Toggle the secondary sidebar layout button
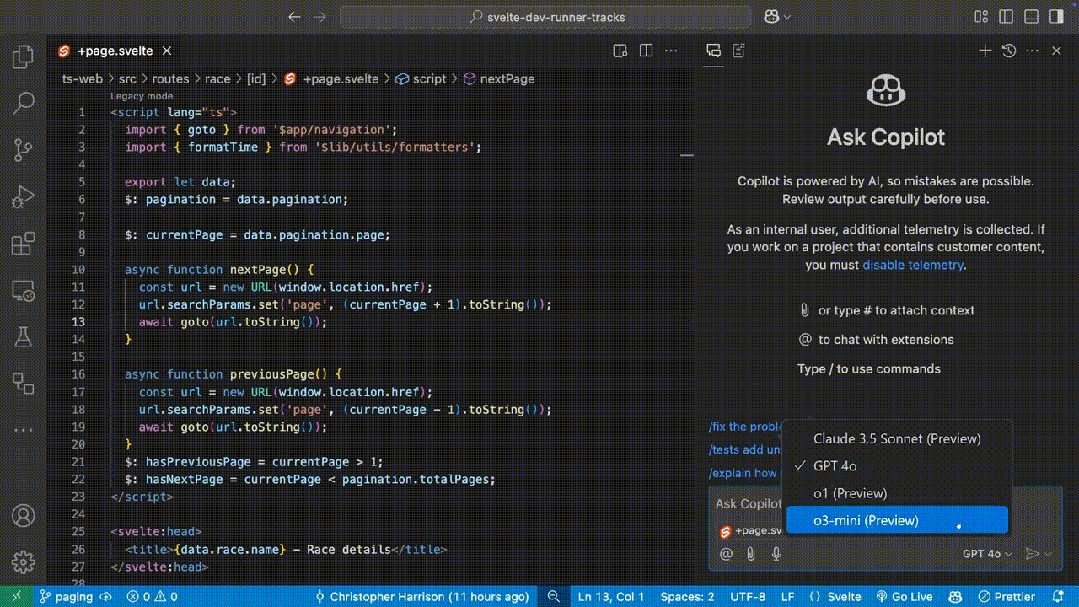Viewport: 1079px width, 607px height. (x=1054, y=17)
